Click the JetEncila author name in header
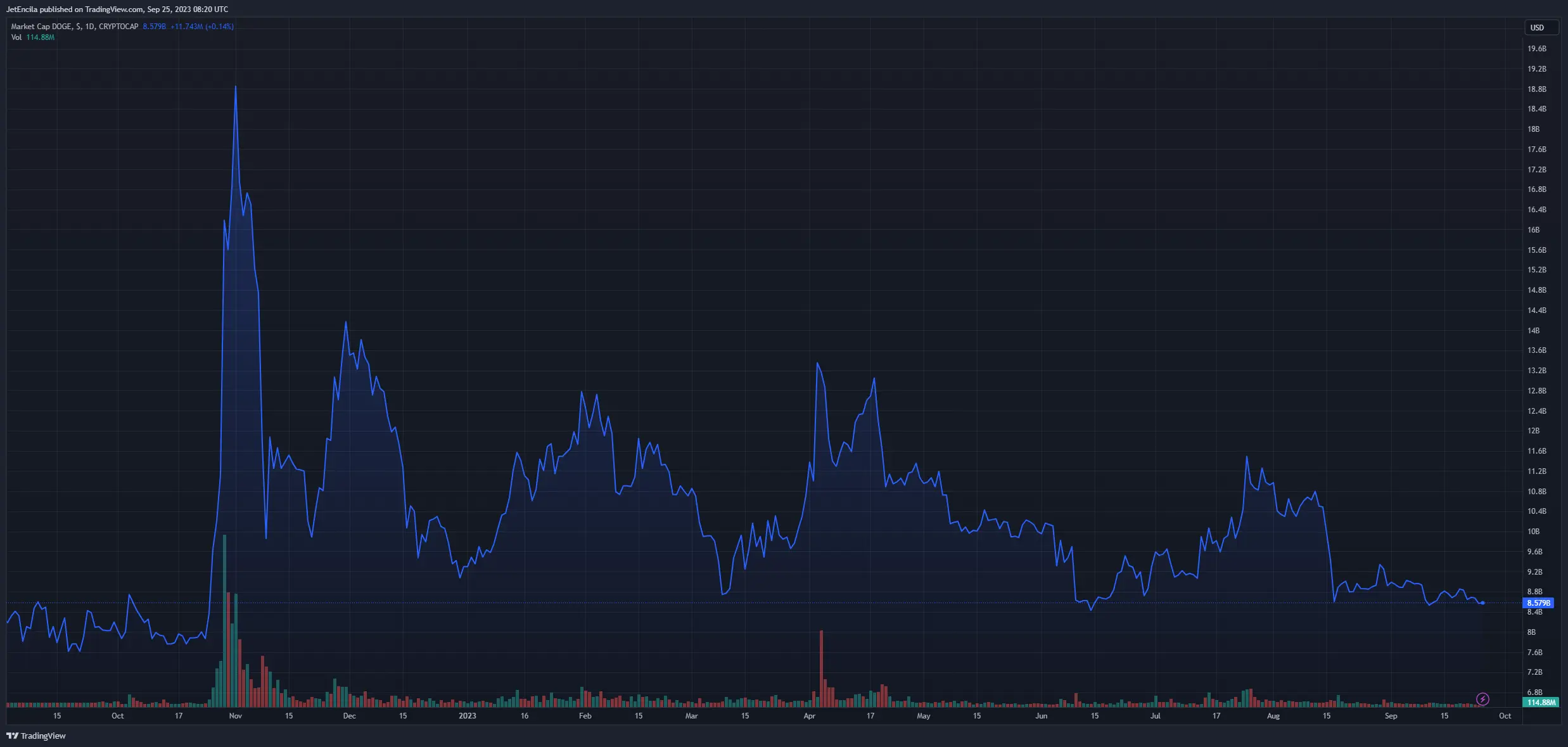This screenshot has width=1568, height=747. point(22,10)
